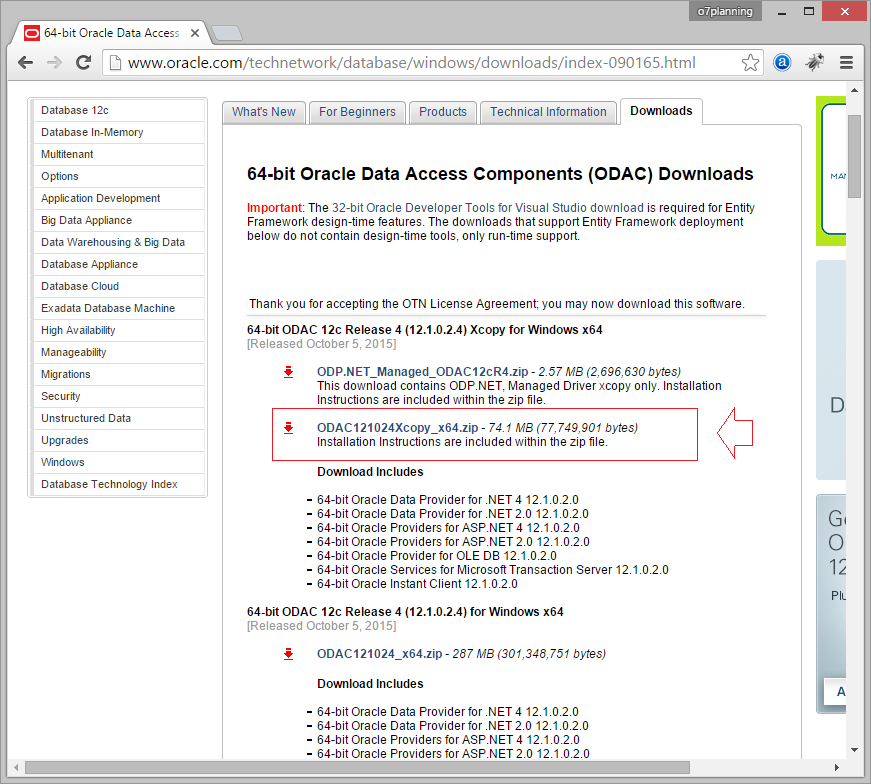Open a new browser tab
Screen dimensions: 871x784
coord(227,33)
